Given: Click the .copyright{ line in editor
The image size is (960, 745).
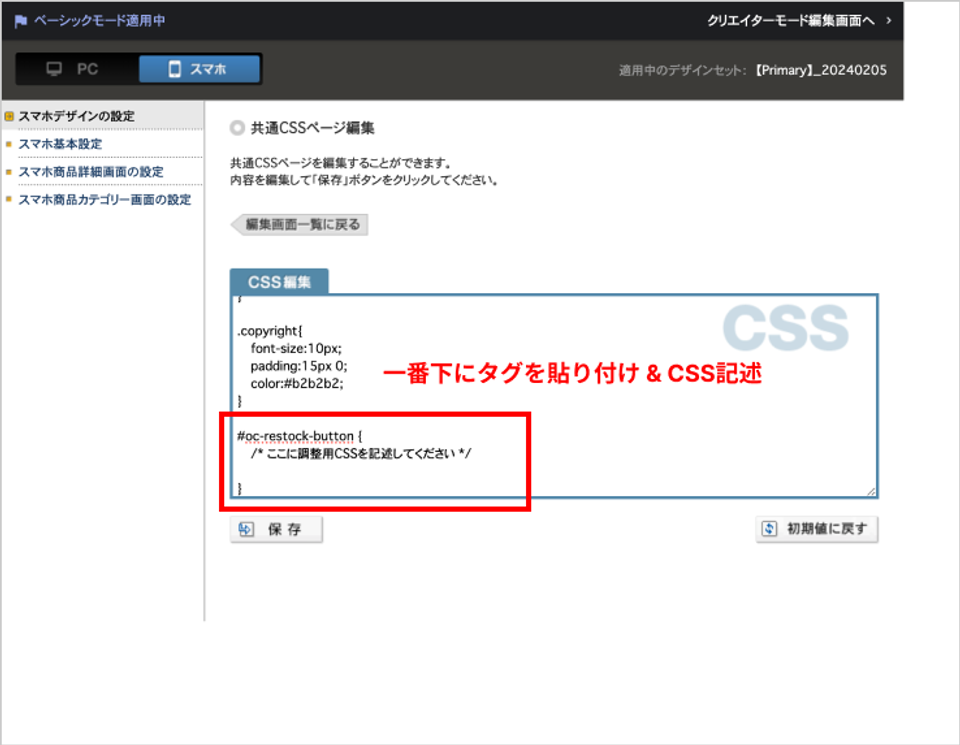Looking at the screenshot, I should [270, 331].
